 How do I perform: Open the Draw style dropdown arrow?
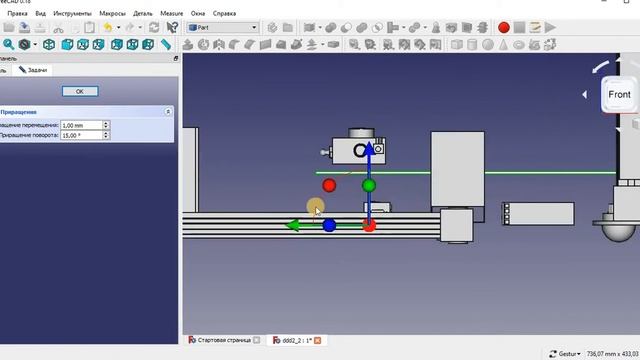pyautogui.click(x=35, y=44)
